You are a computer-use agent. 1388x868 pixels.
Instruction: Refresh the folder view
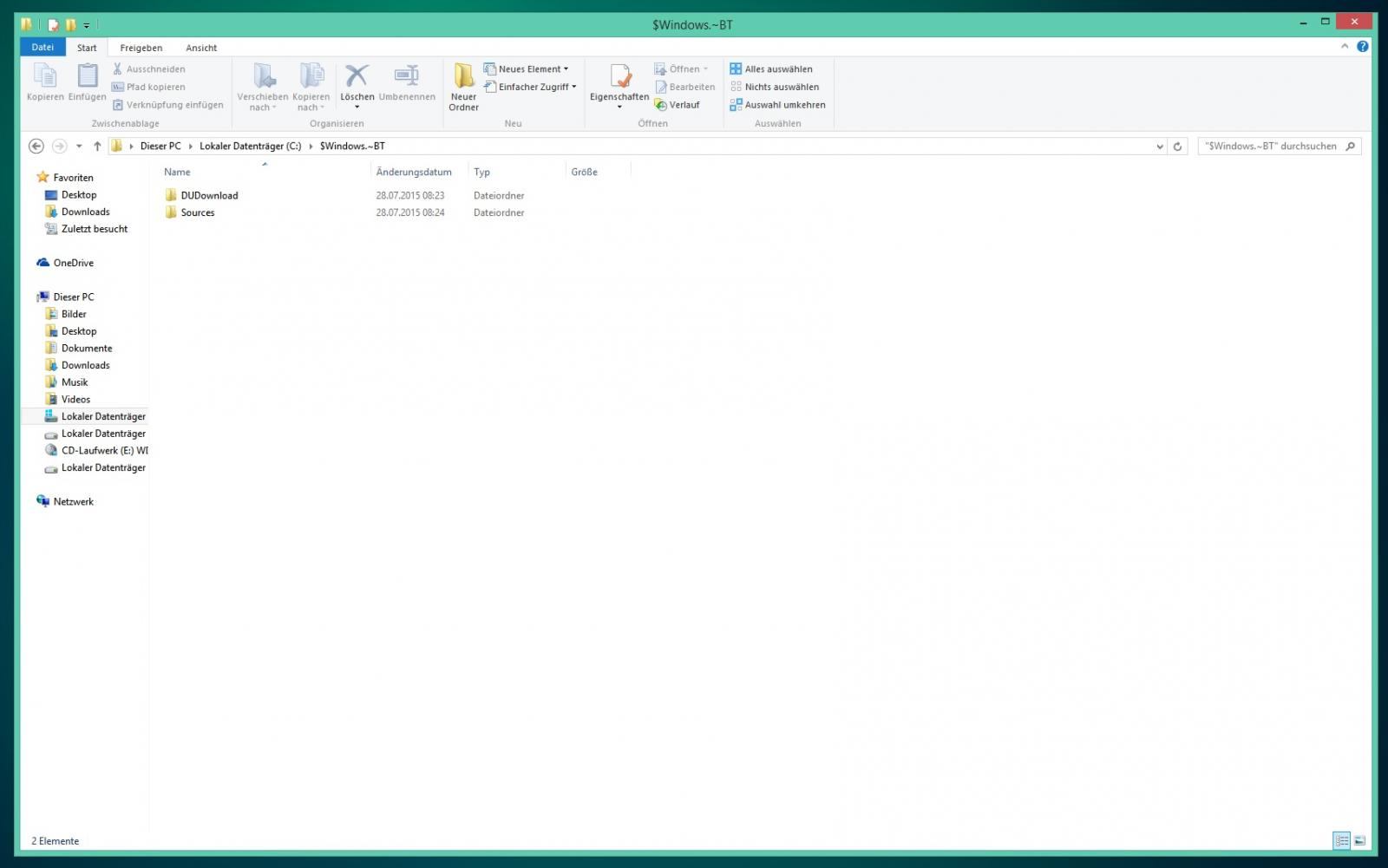click(1177, 147)
